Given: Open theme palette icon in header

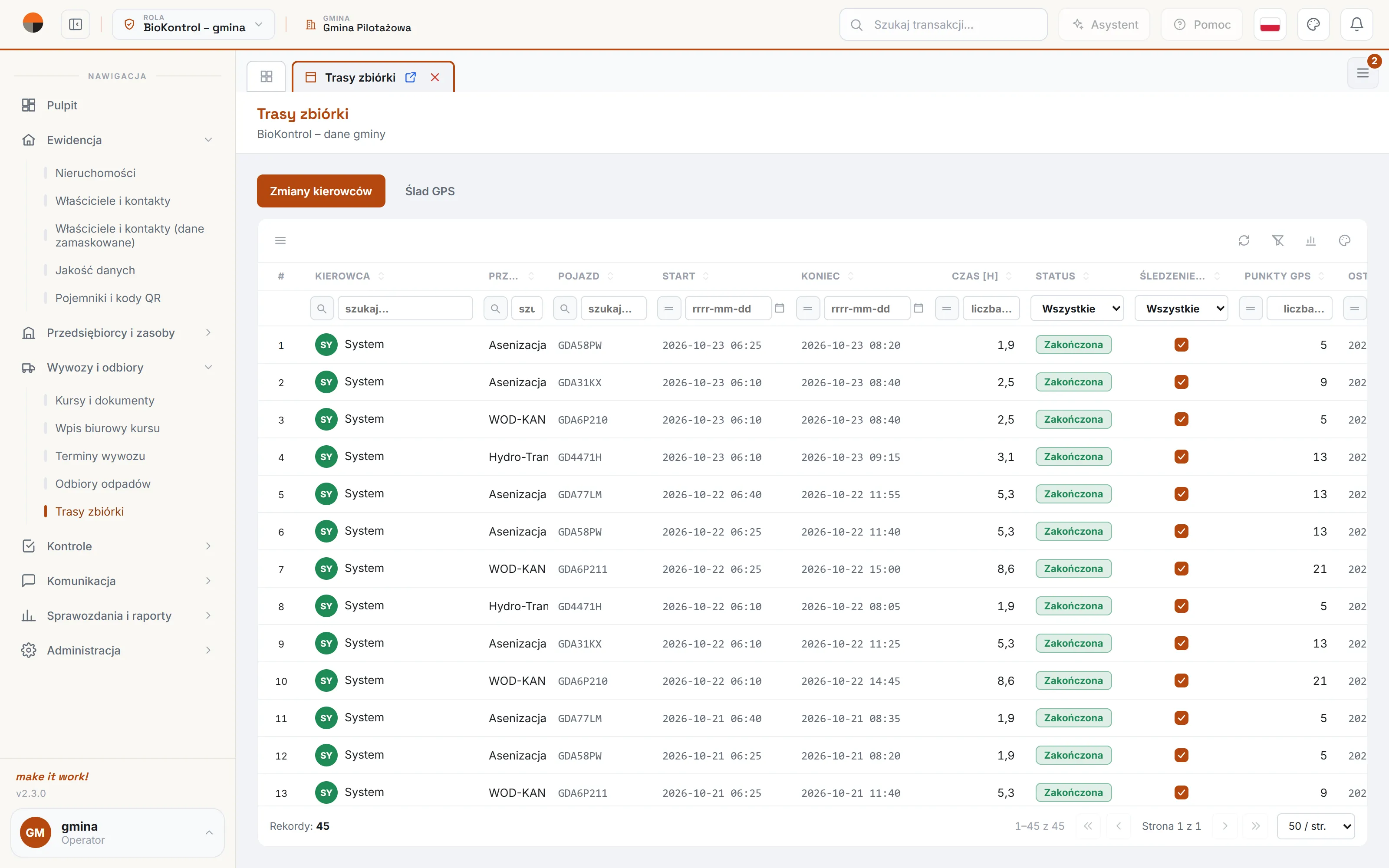Looking at the screenshot, I should 1313,24.
